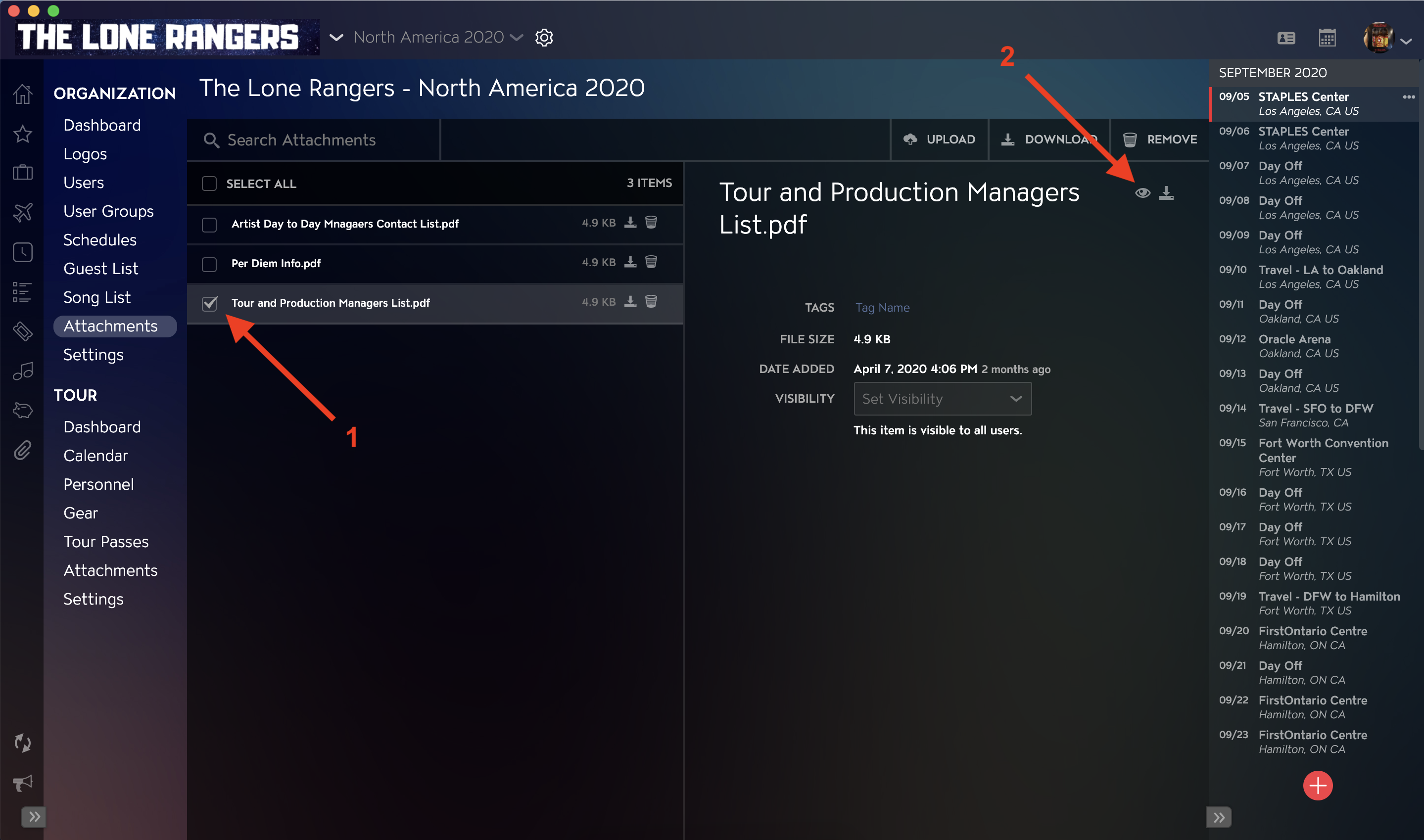1424x840 pixels.
Task: Open the airplane travel icon
Action: pyautogui.click(x=23, y=212)
